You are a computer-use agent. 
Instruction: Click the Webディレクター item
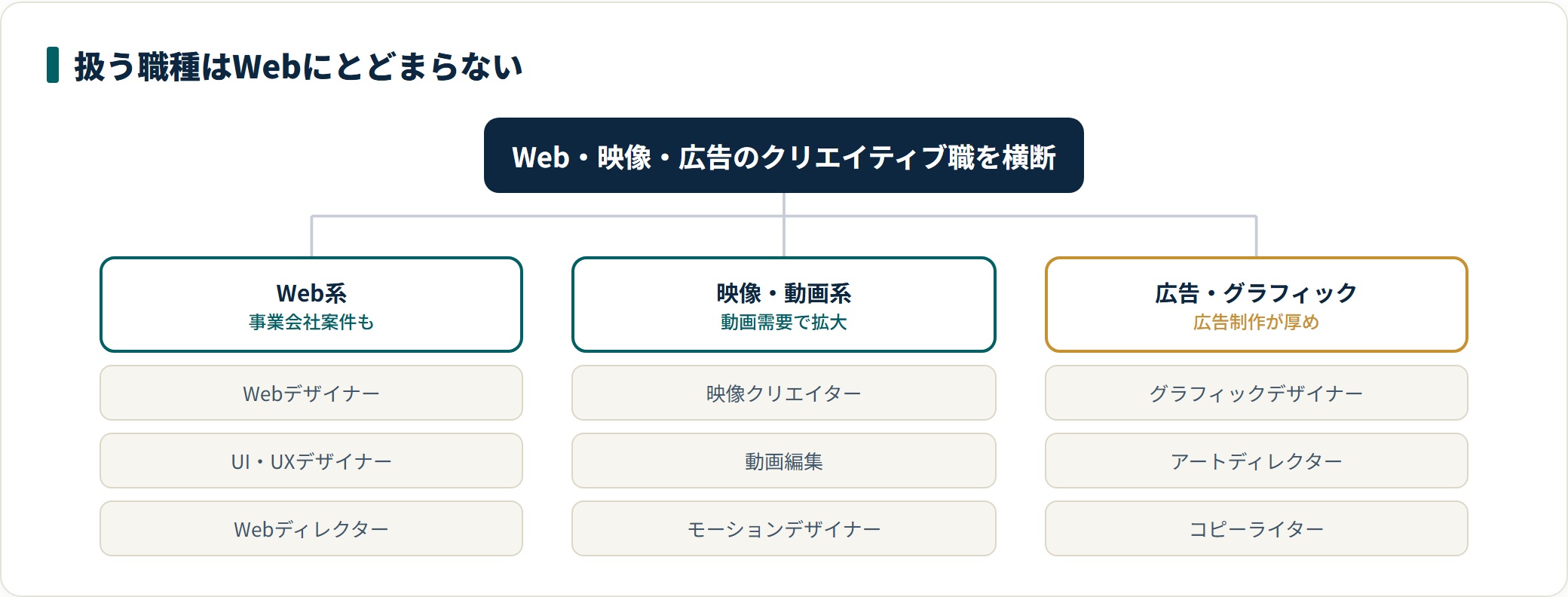(311, 528)
